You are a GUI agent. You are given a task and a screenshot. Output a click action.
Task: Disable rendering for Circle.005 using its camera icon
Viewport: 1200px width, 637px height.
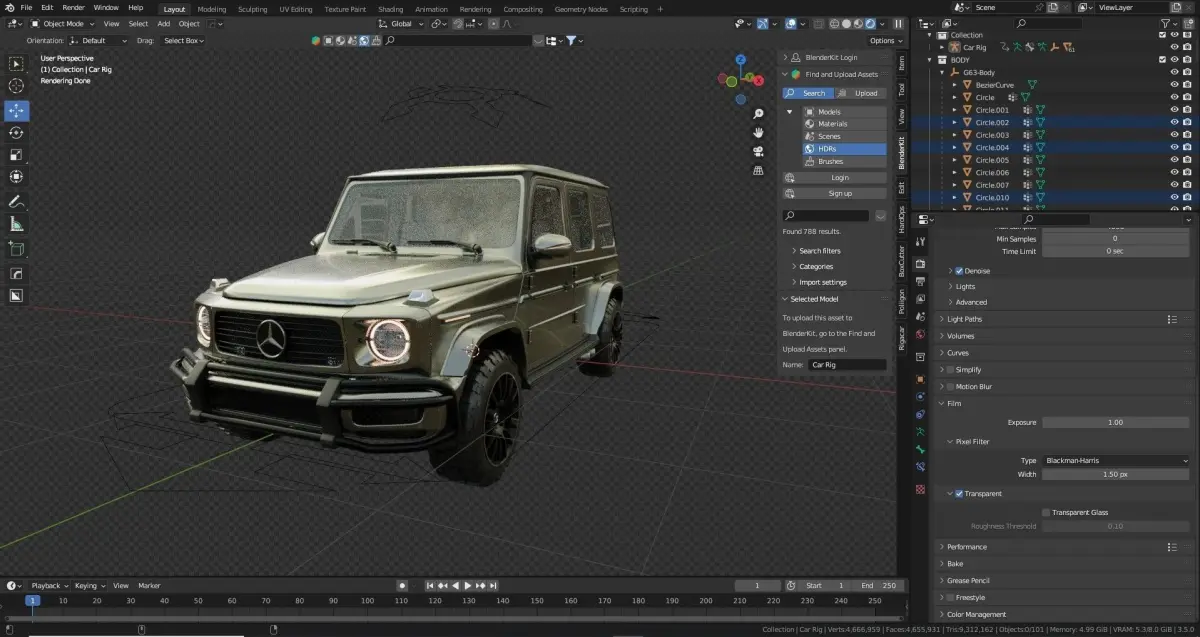click(1188, 160)
